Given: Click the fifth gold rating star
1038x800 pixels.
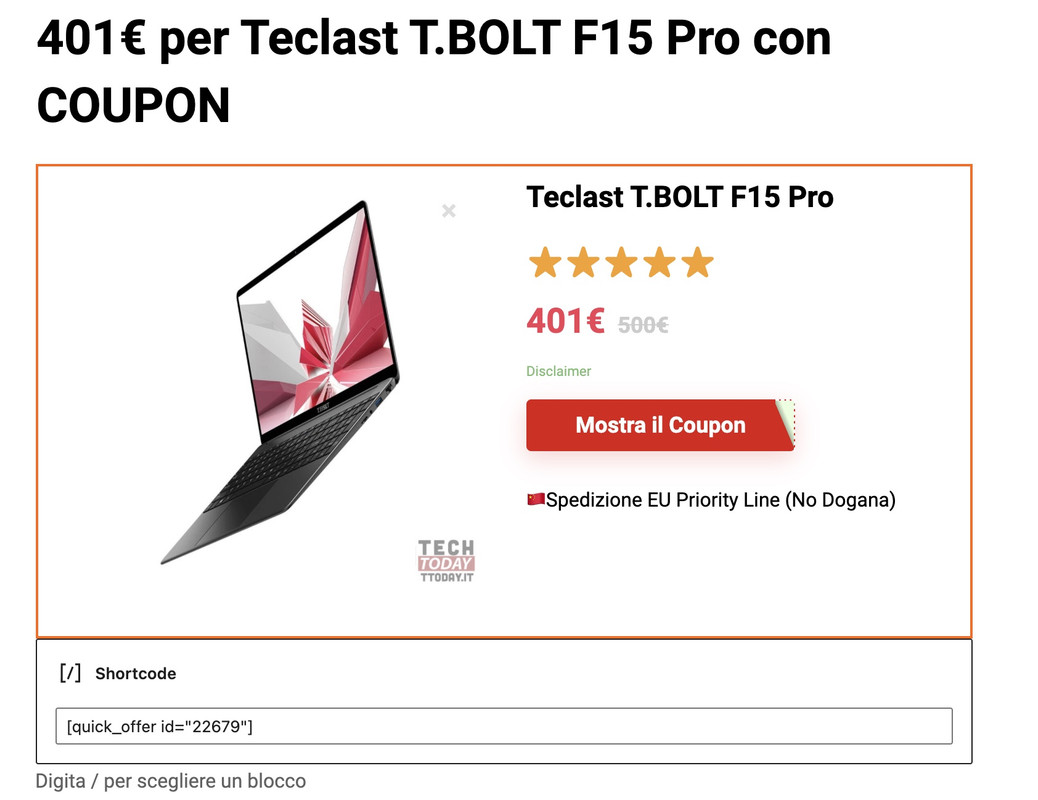Looking at the screenshot, I should (x=698, y=262).
